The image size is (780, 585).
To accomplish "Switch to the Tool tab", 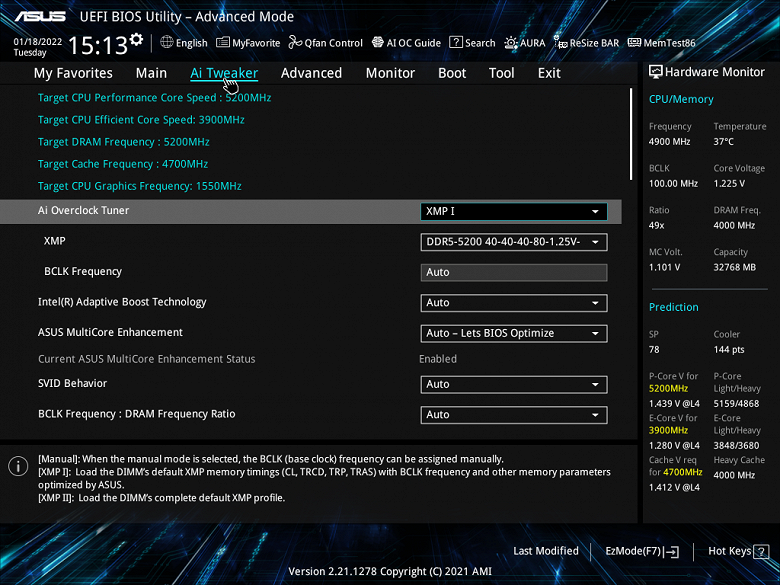I will click(501, 73).
